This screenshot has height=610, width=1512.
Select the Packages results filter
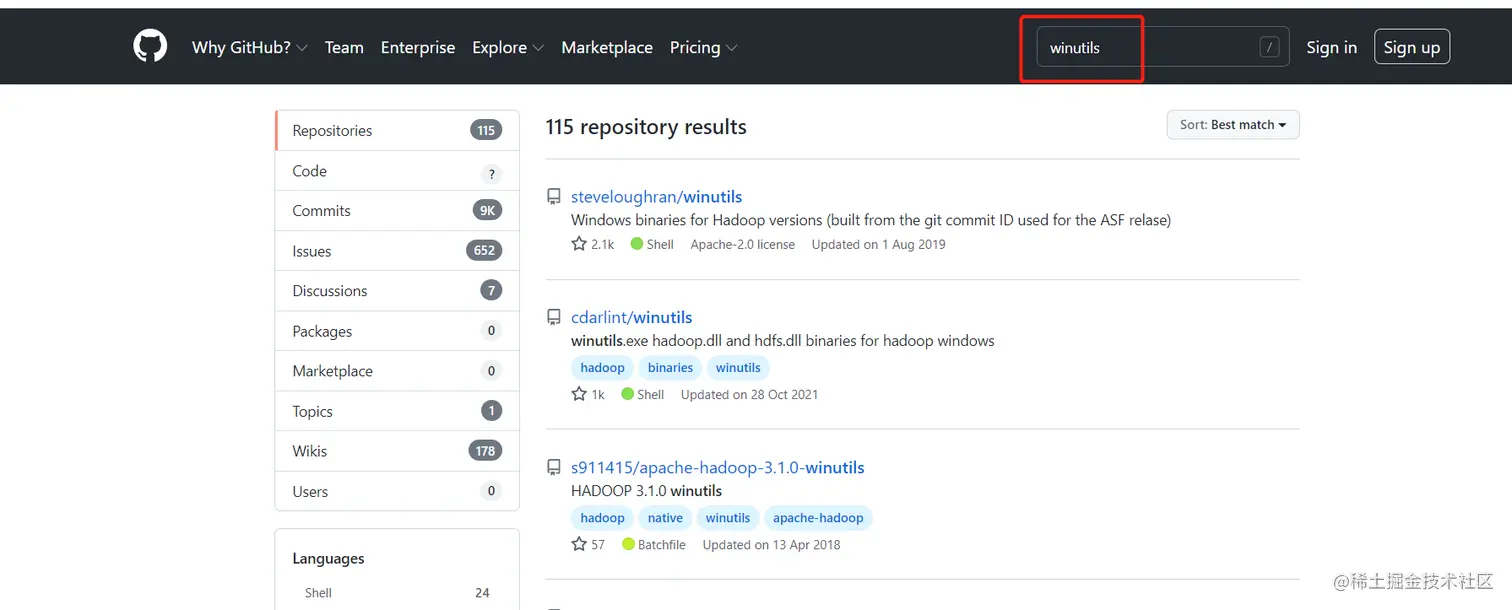coord(397,331)
